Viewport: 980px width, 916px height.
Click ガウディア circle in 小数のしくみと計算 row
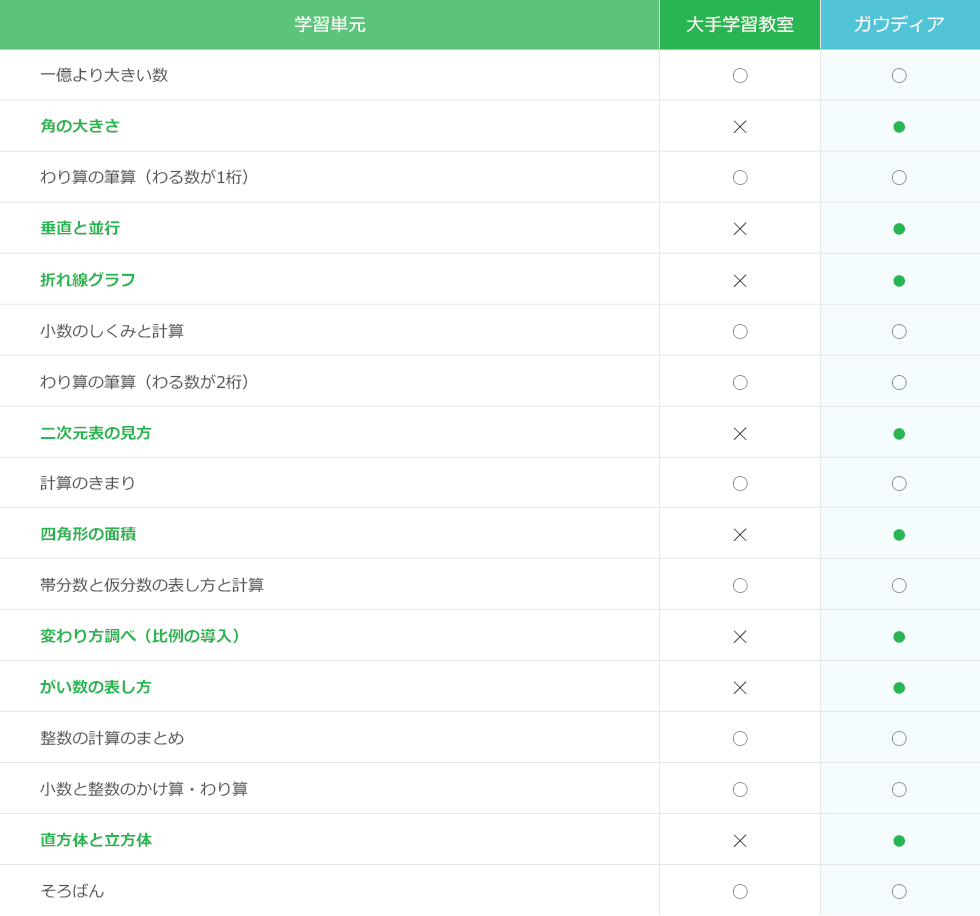(x=899, y=332)
